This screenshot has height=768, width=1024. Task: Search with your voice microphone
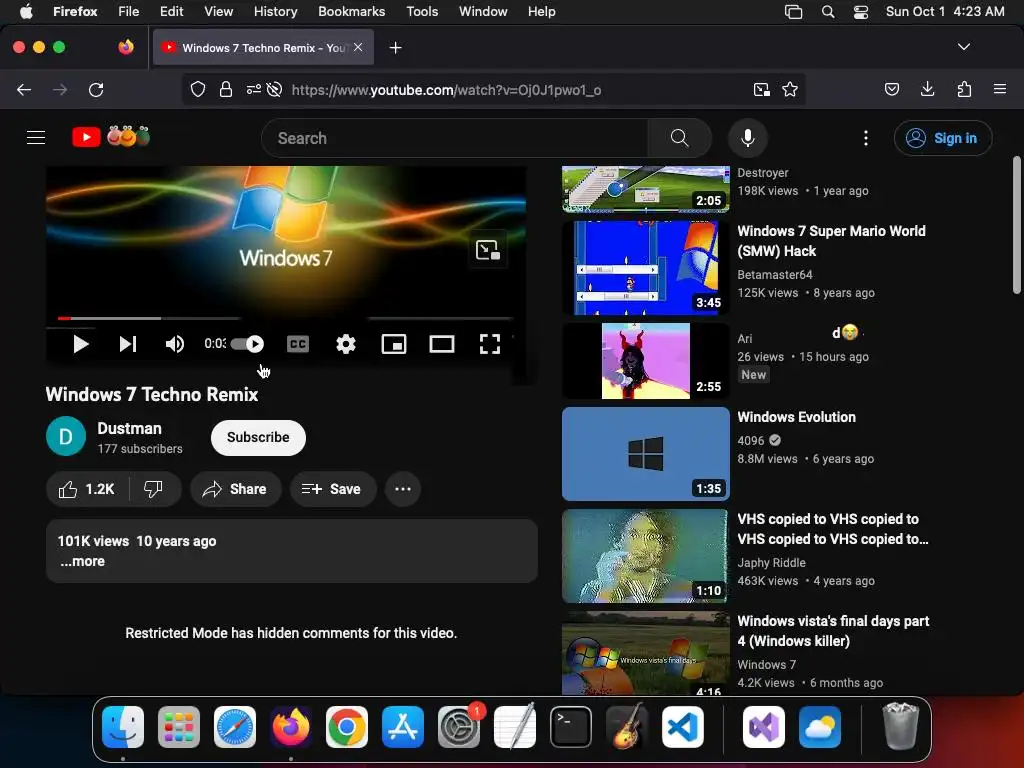(748, 138)
